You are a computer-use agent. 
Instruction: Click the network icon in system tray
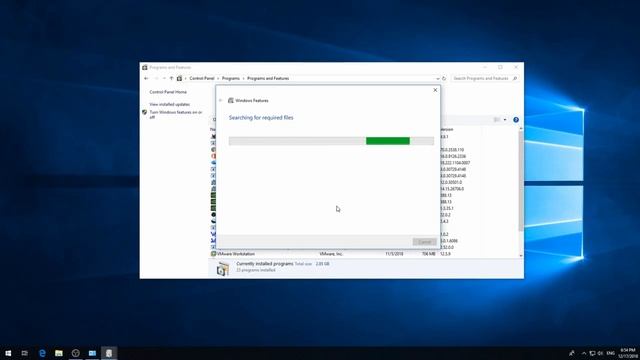tap(592, 353)
